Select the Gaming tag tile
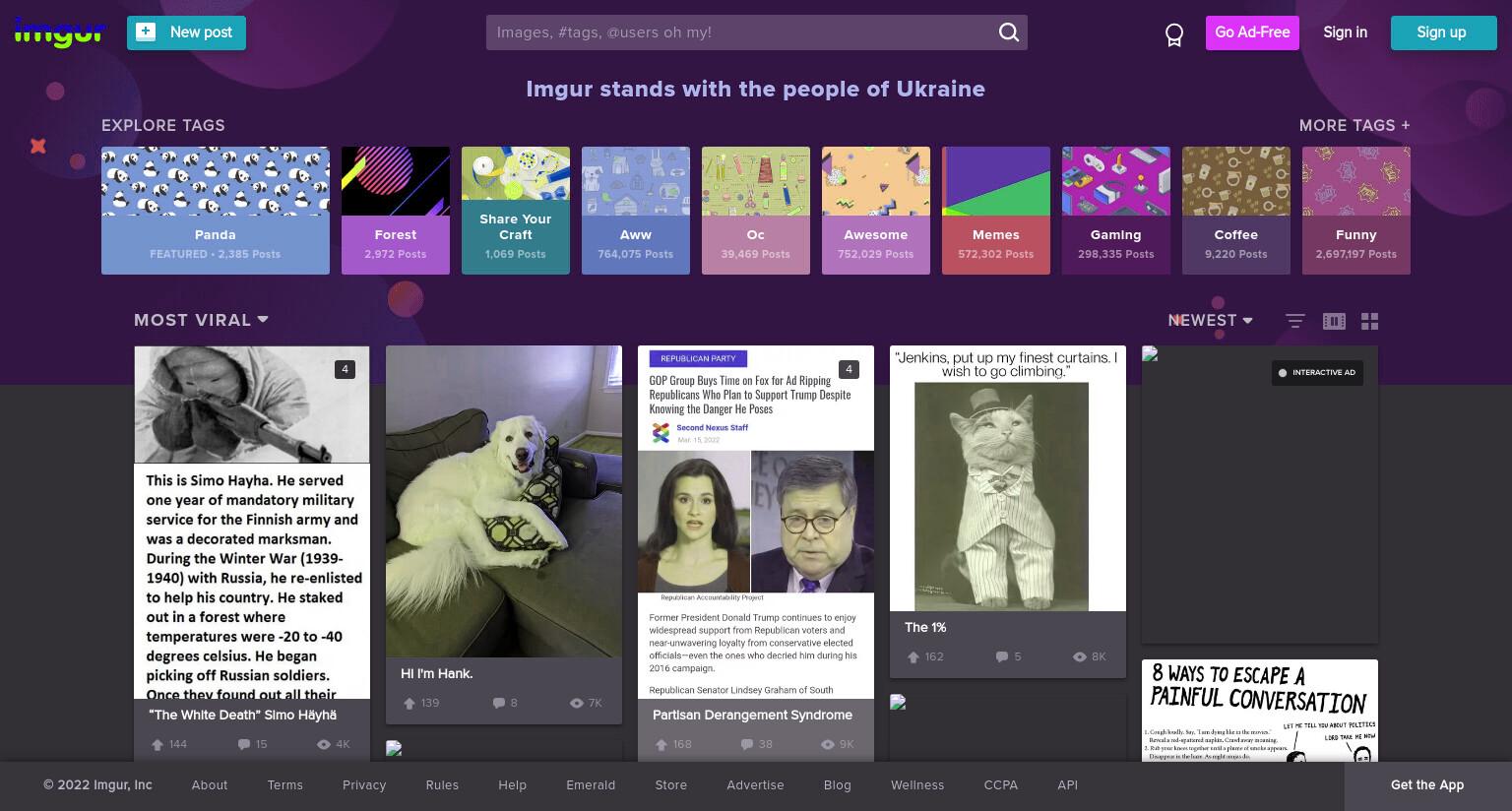The image size is (1512, 811). (1116, 211)
